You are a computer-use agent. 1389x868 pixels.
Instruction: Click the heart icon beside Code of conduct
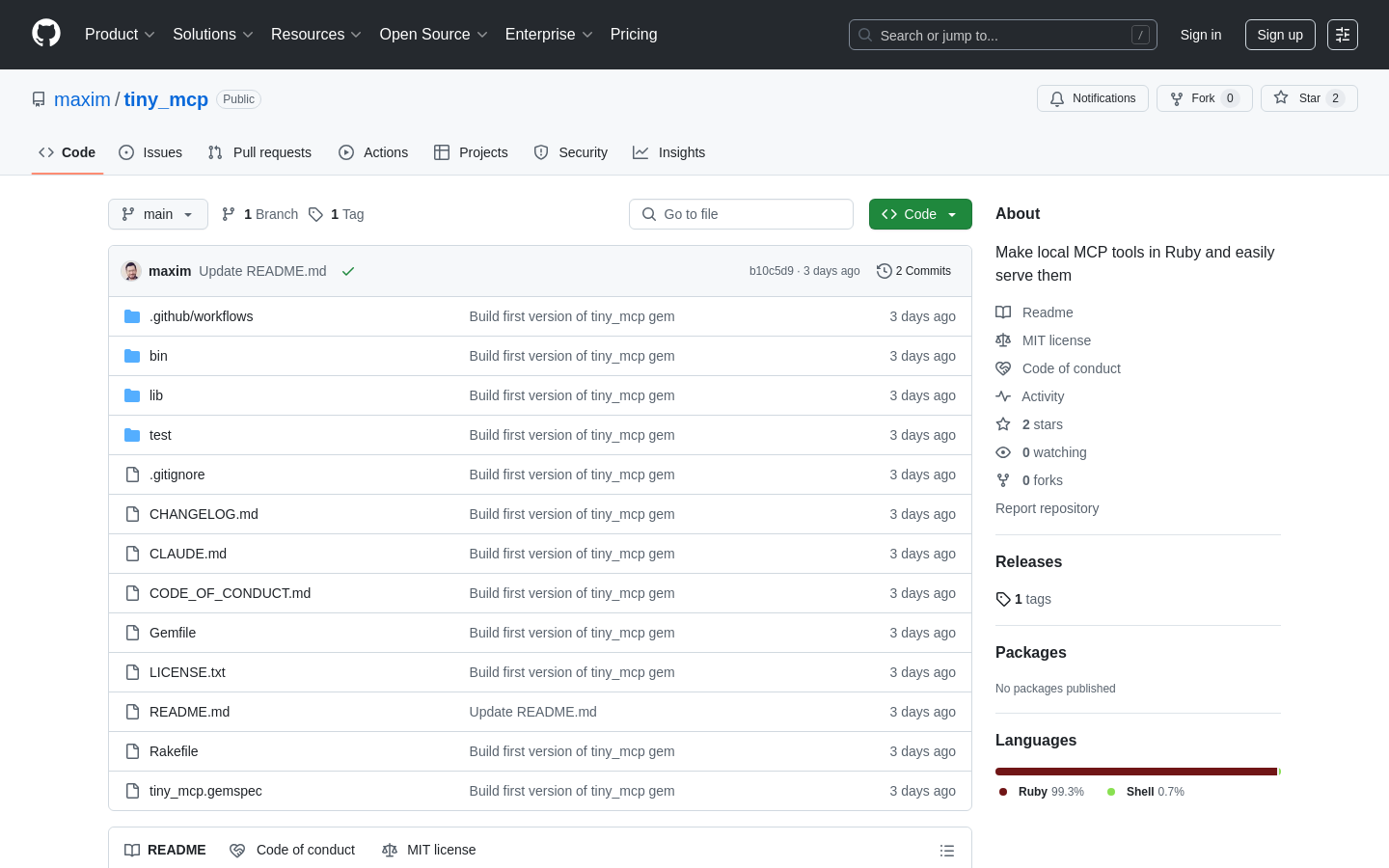tap(1003, 368)
